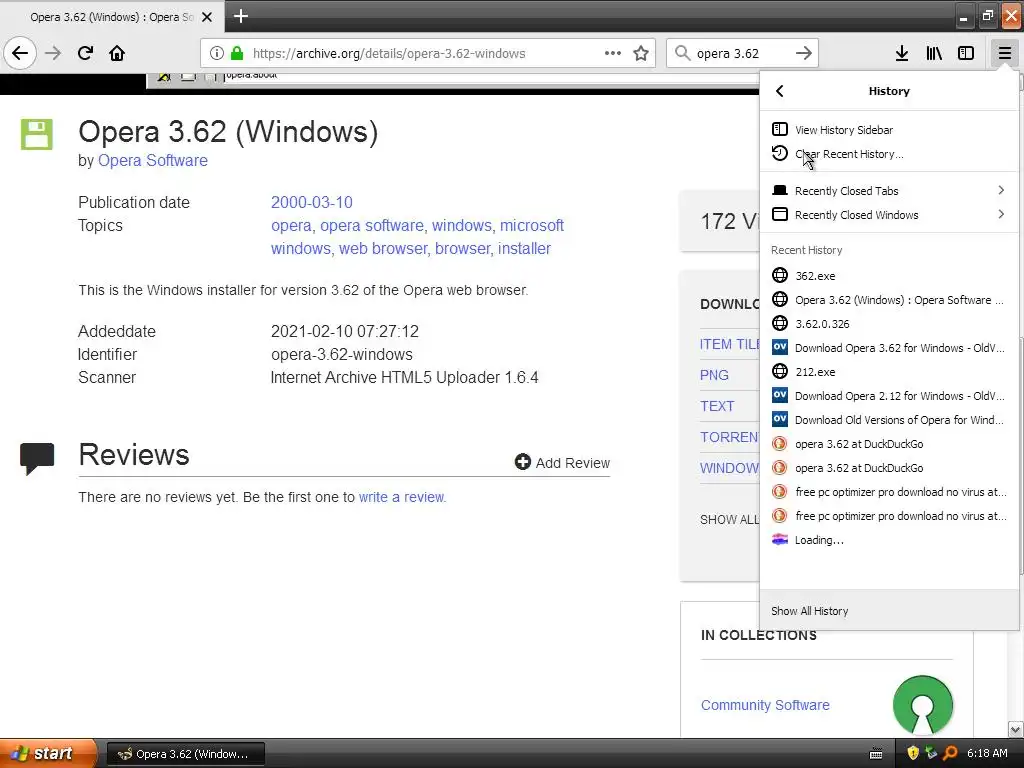The image size is (1024, 768).
Task: Choose Clear Recent History...
Action: (889, 153)
